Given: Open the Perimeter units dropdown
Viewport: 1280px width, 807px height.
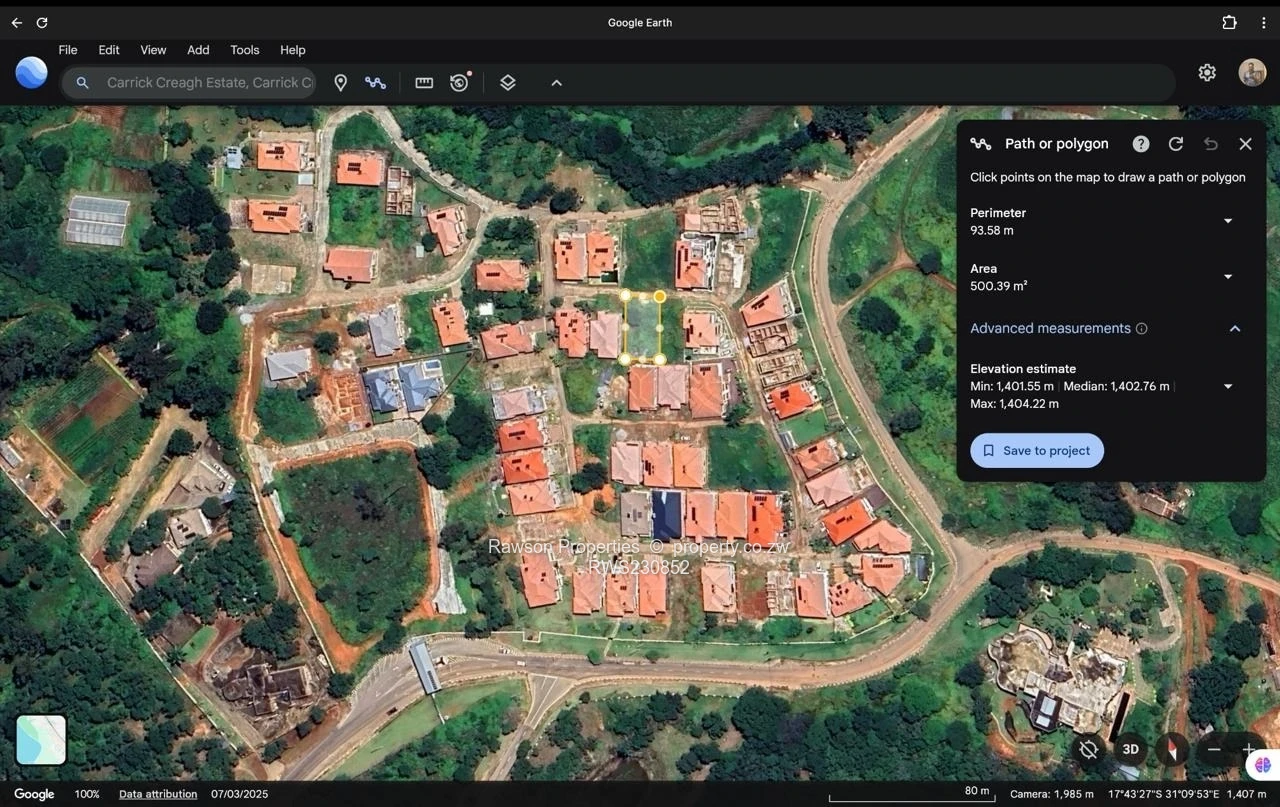Looking at the screenshot, I should pyautogui.click(x=1228, y=221).
